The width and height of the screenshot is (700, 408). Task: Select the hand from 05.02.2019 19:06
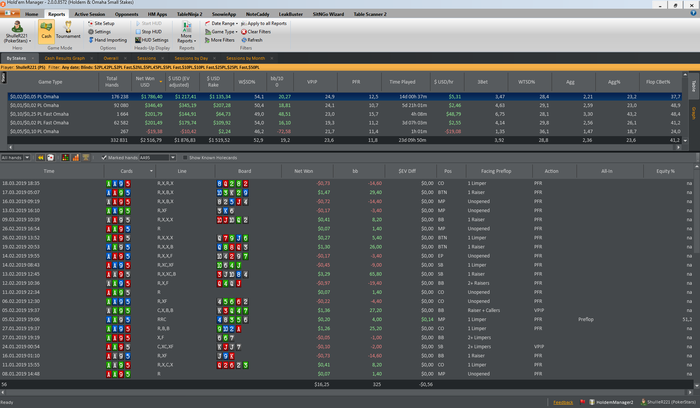(x=346, y=319)
